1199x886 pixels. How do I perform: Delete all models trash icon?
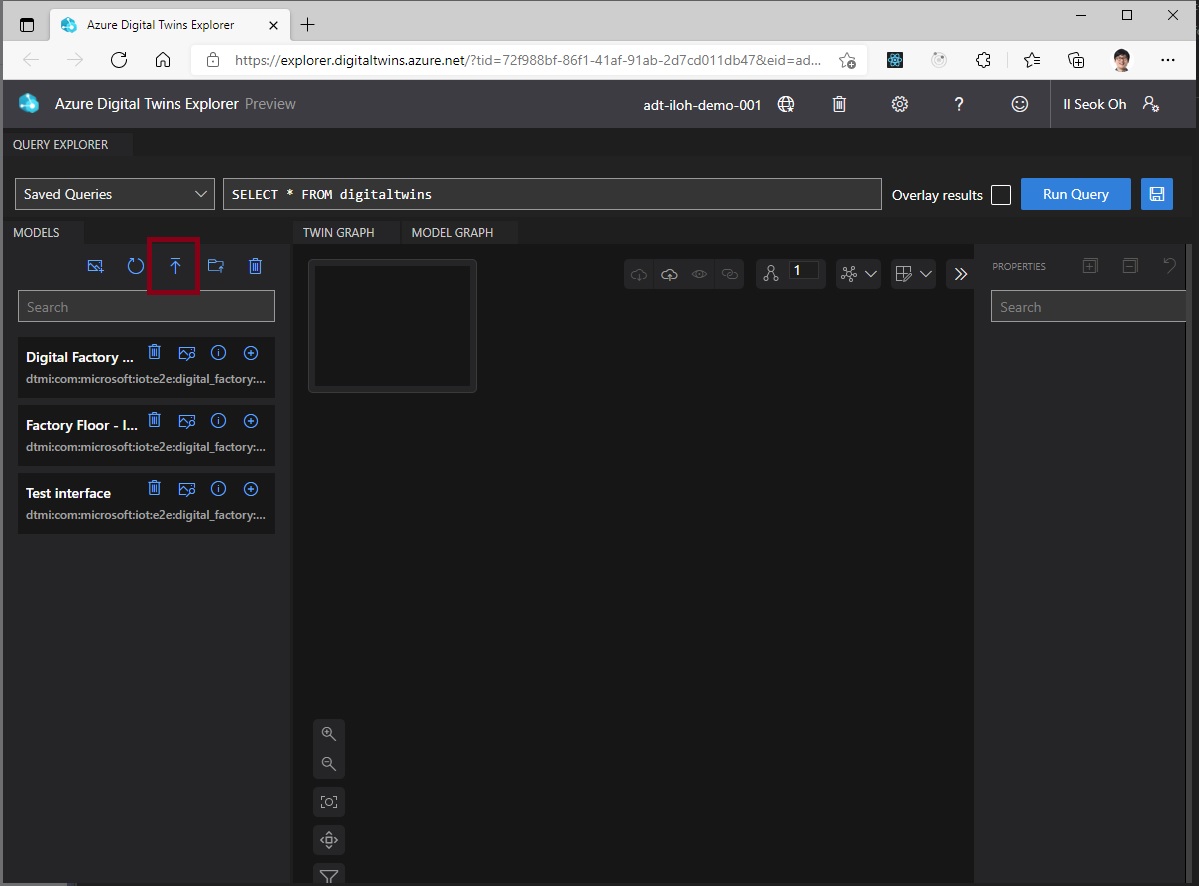tap(255, 266)
